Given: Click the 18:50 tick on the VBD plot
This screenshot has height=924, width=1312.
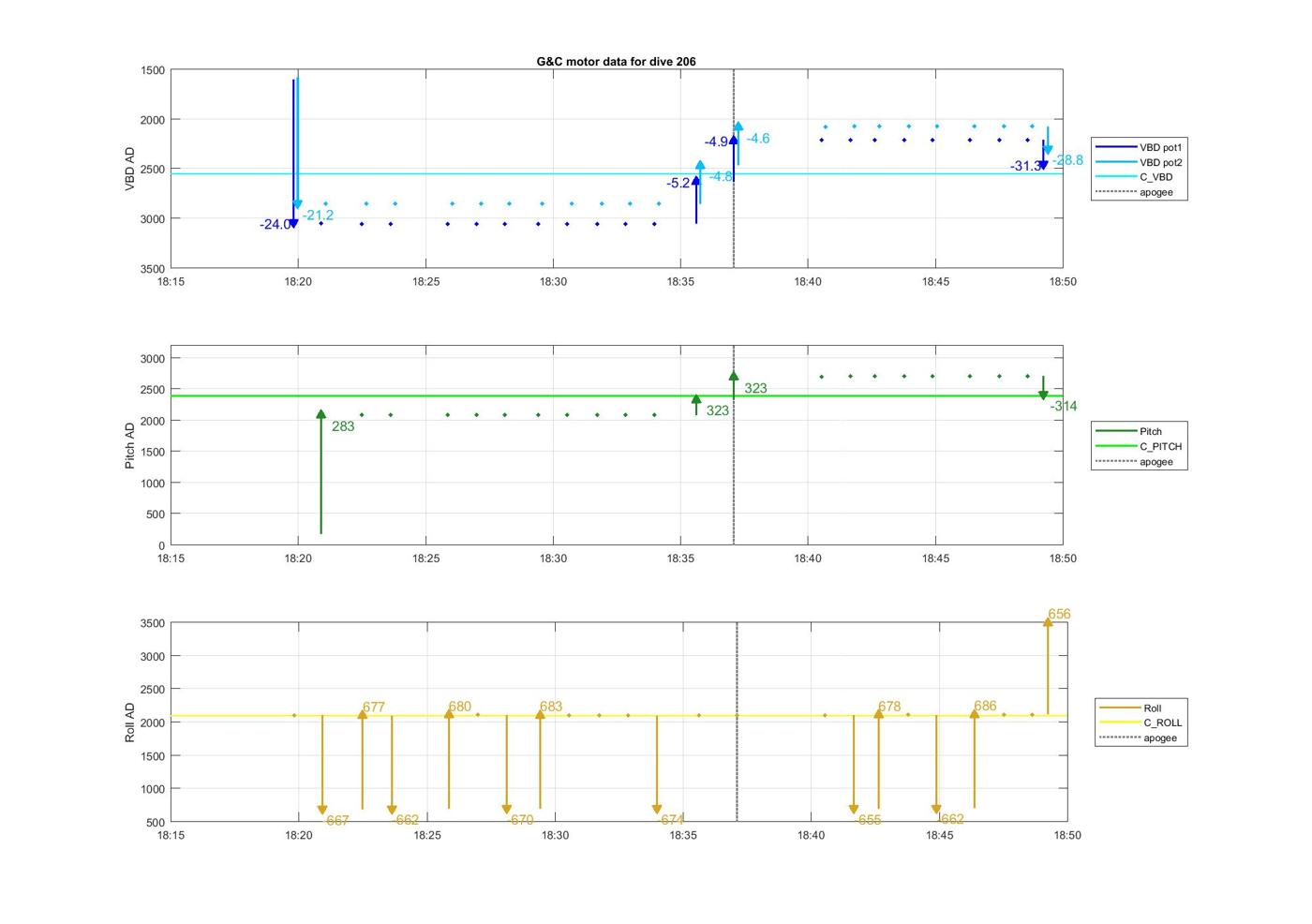Looking at the screenshot, I should click(x=1063, y=282).
